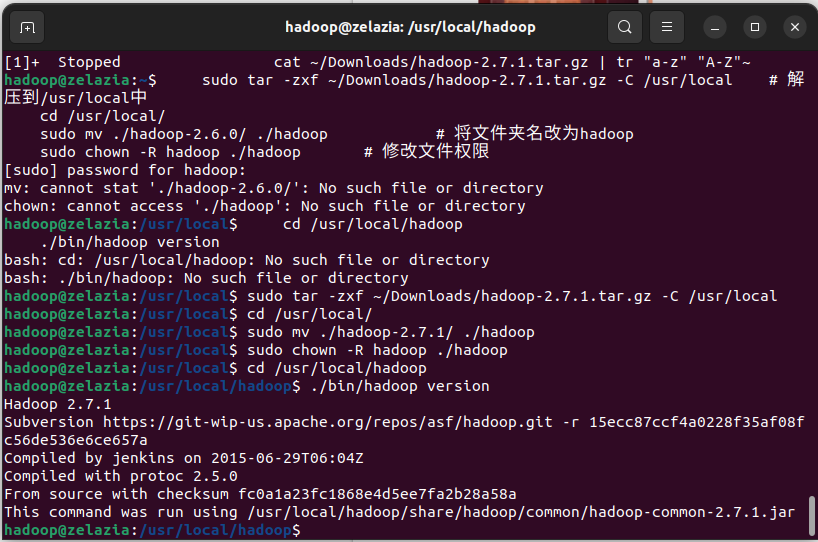Viewport: 818px width, 542px height.
Task: Open a new terminal tab
Action: [27, 27]
